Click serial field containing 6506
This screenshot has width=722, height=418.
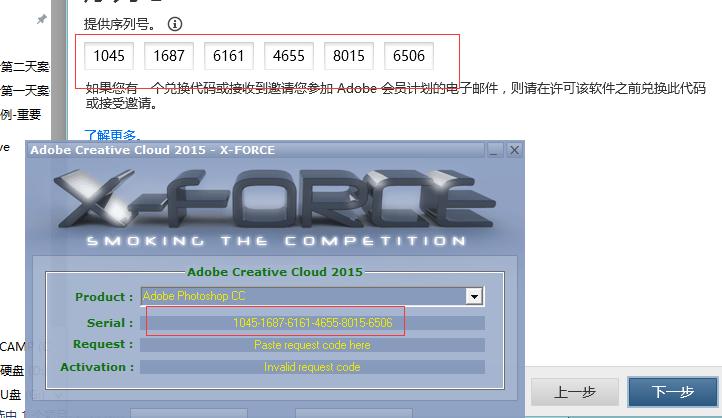point(409,56)
